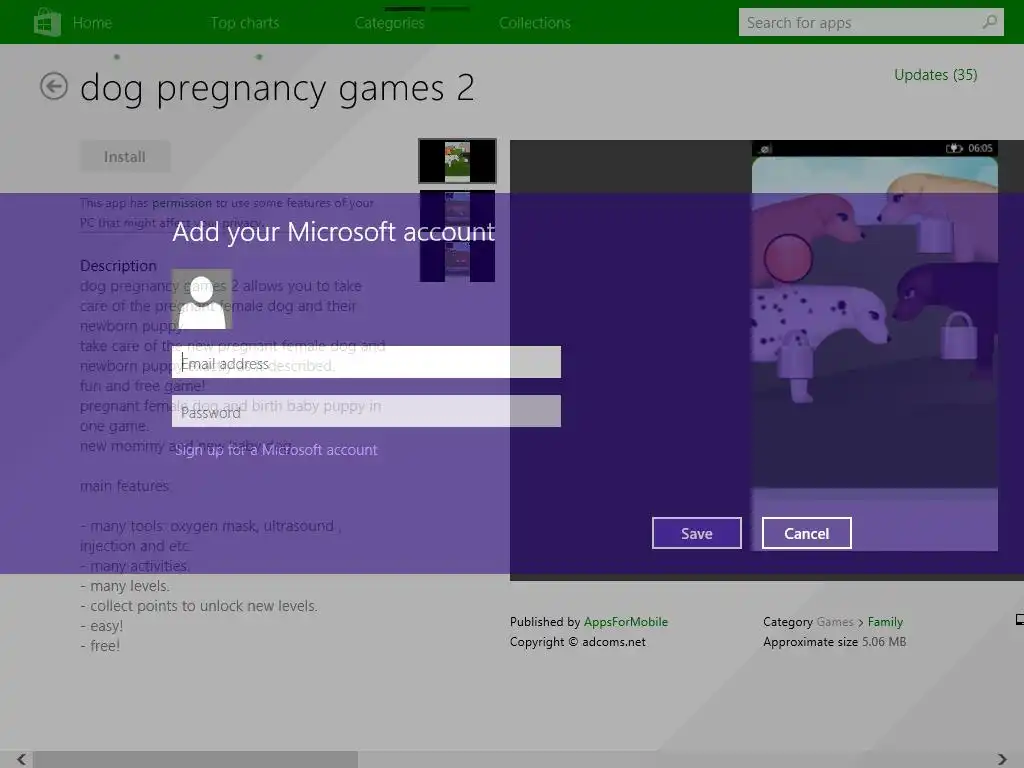This screenshot has height=768, width=1024.
Task: Click the horizontal scrollbar thumb
Action: point(195,759)
